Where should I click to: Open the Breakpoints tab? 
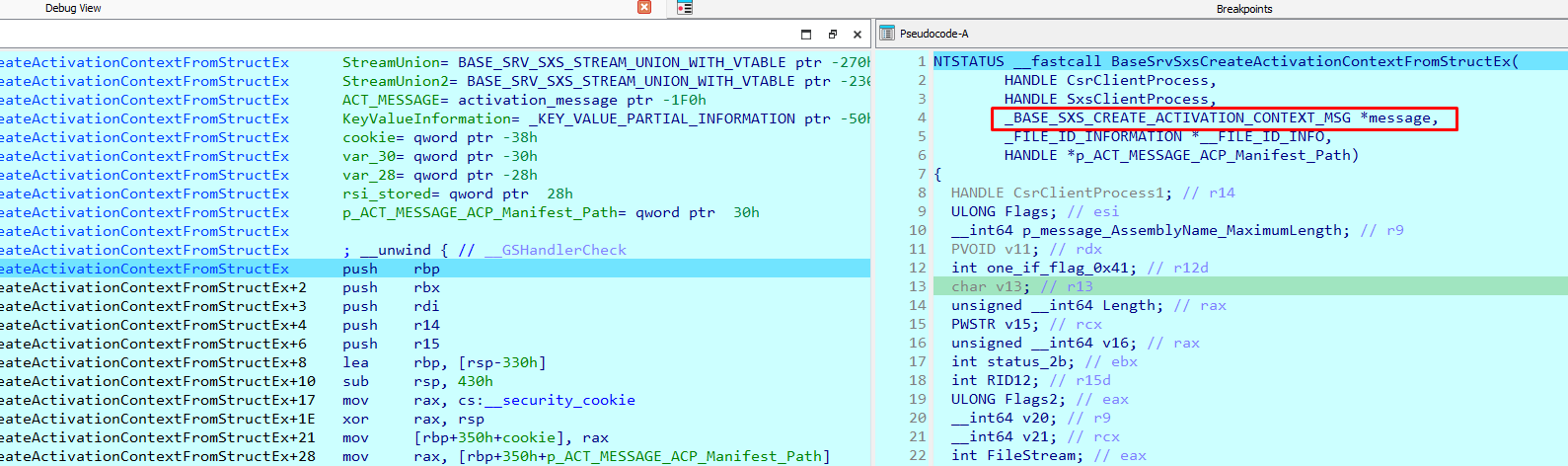coord(1243,9)
